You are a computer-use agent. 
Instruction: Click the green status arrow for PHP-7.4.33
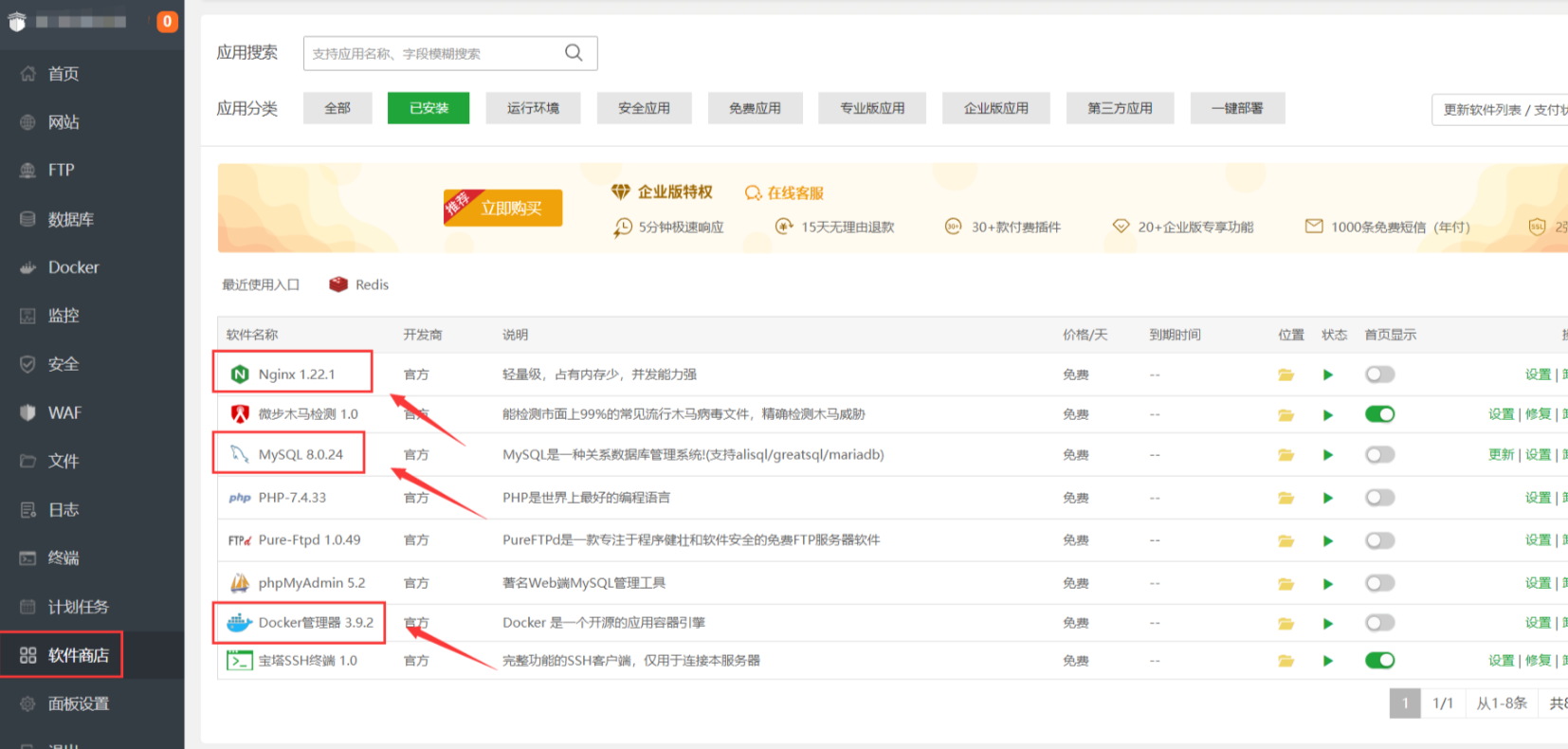click(x=1328, y=498)
